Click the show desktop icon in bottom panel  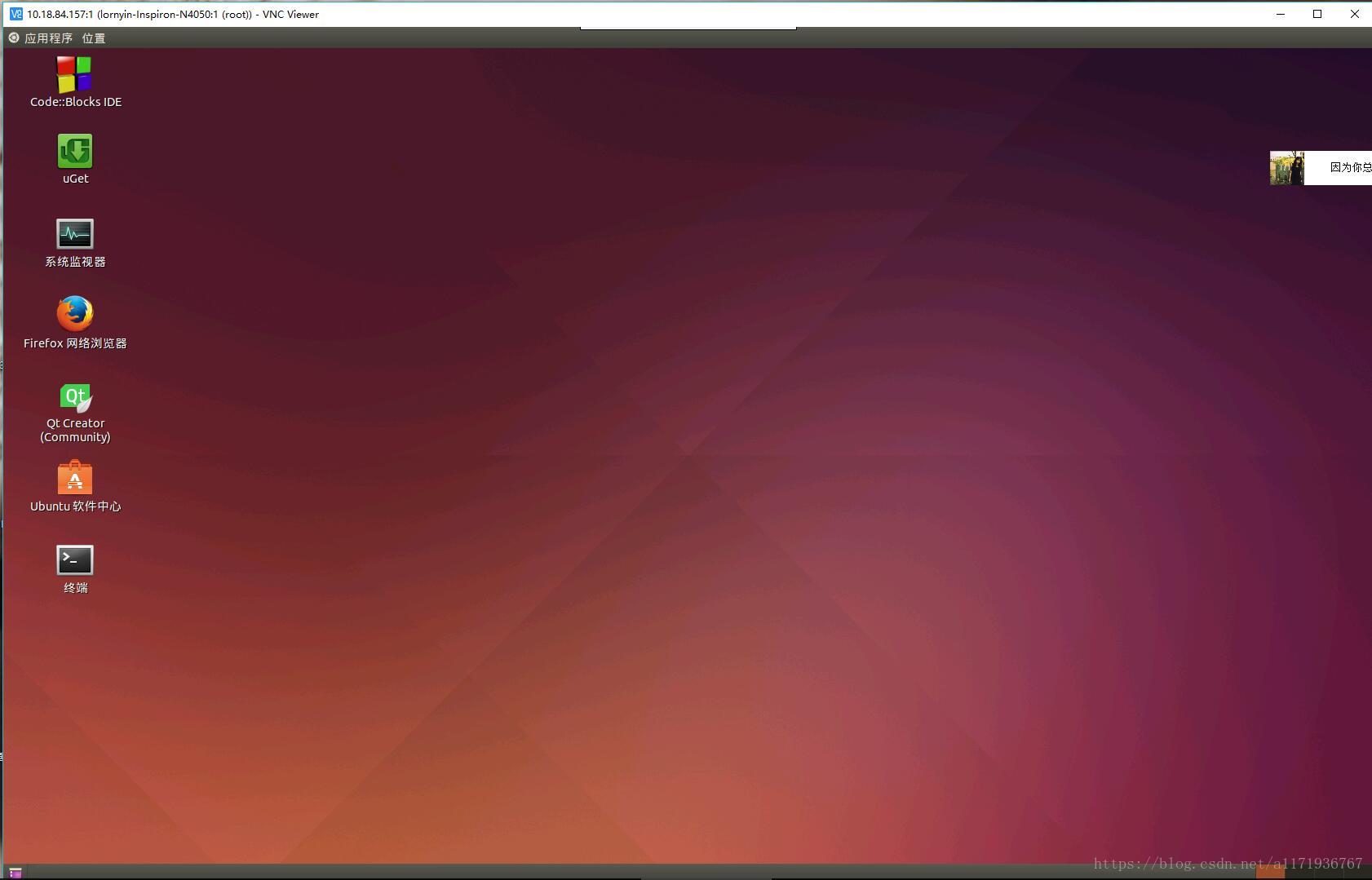pos(15,873)
